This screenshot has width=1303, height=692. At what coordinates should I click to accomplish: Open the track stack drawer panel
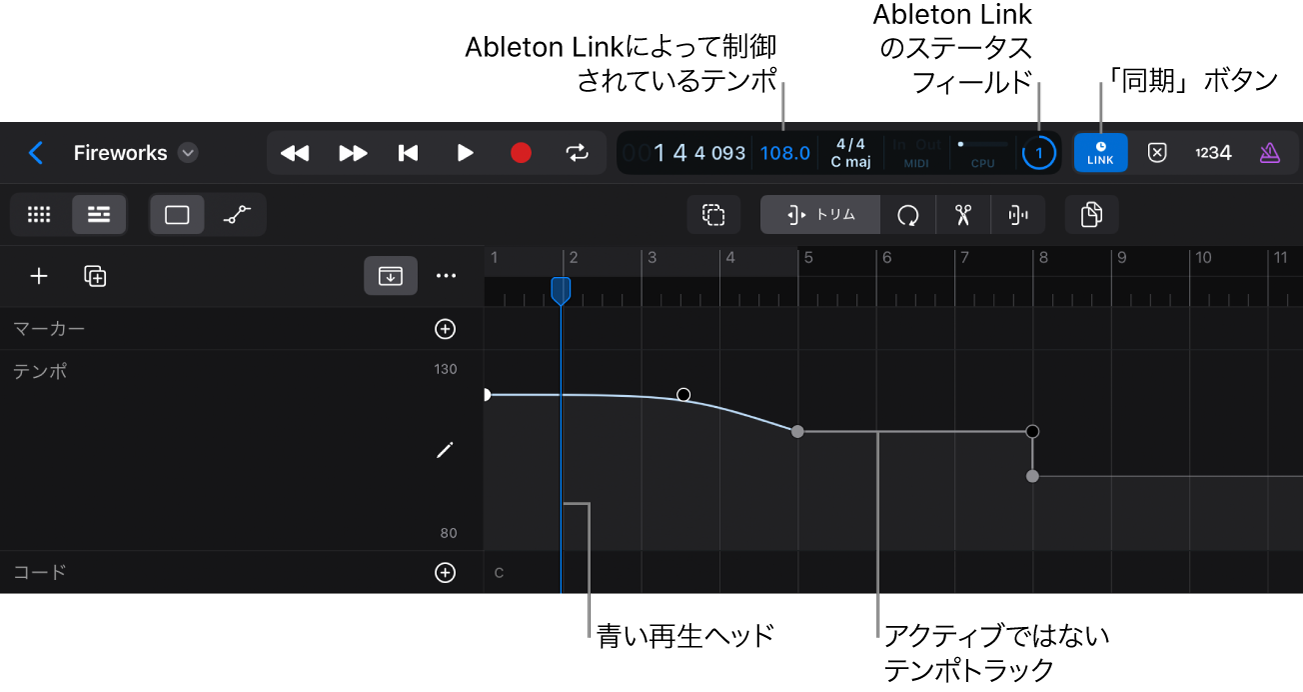click(x=390, y=276)
